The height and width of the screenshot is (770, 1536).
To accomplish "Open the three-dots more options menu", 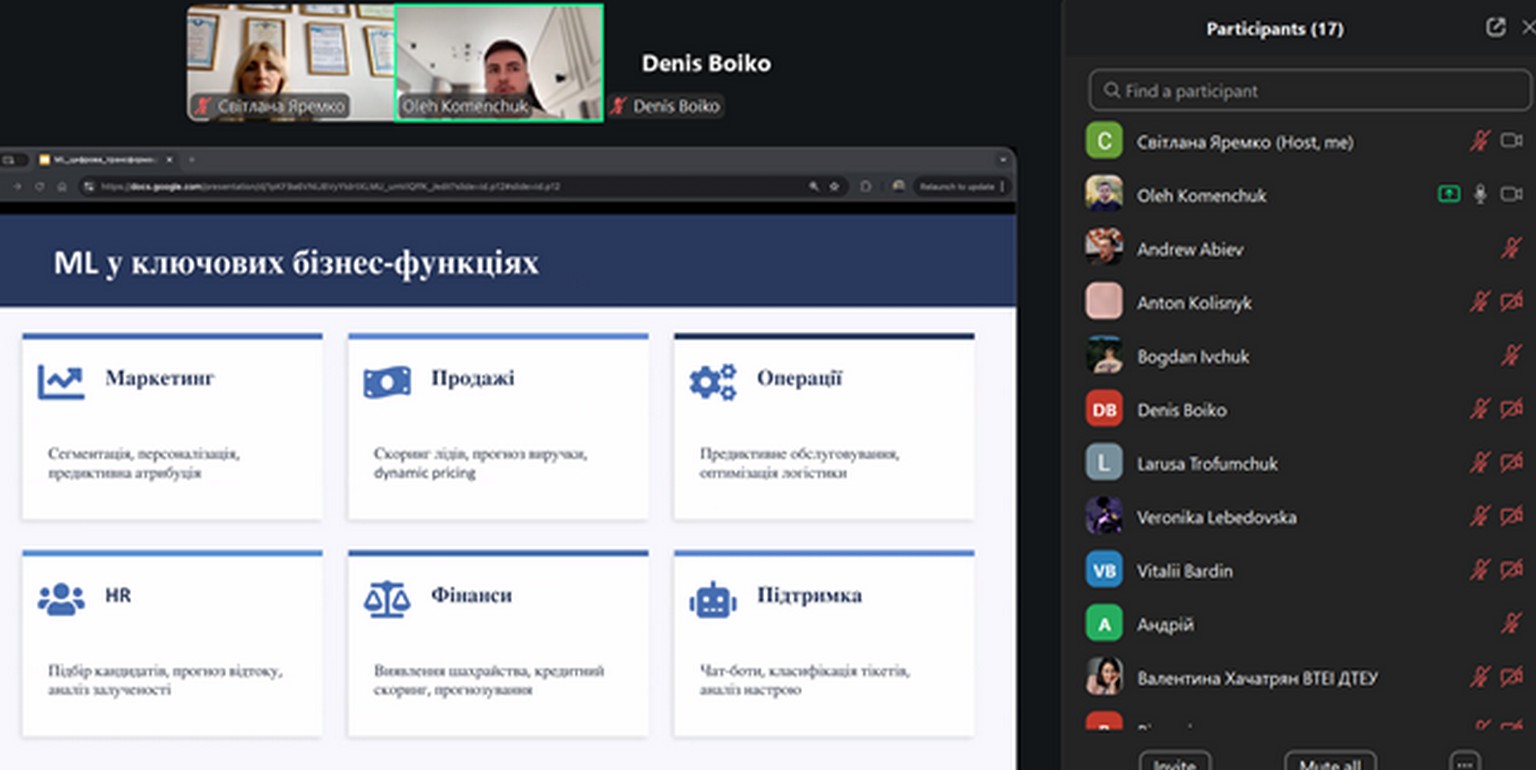I will coord(1465,762).
